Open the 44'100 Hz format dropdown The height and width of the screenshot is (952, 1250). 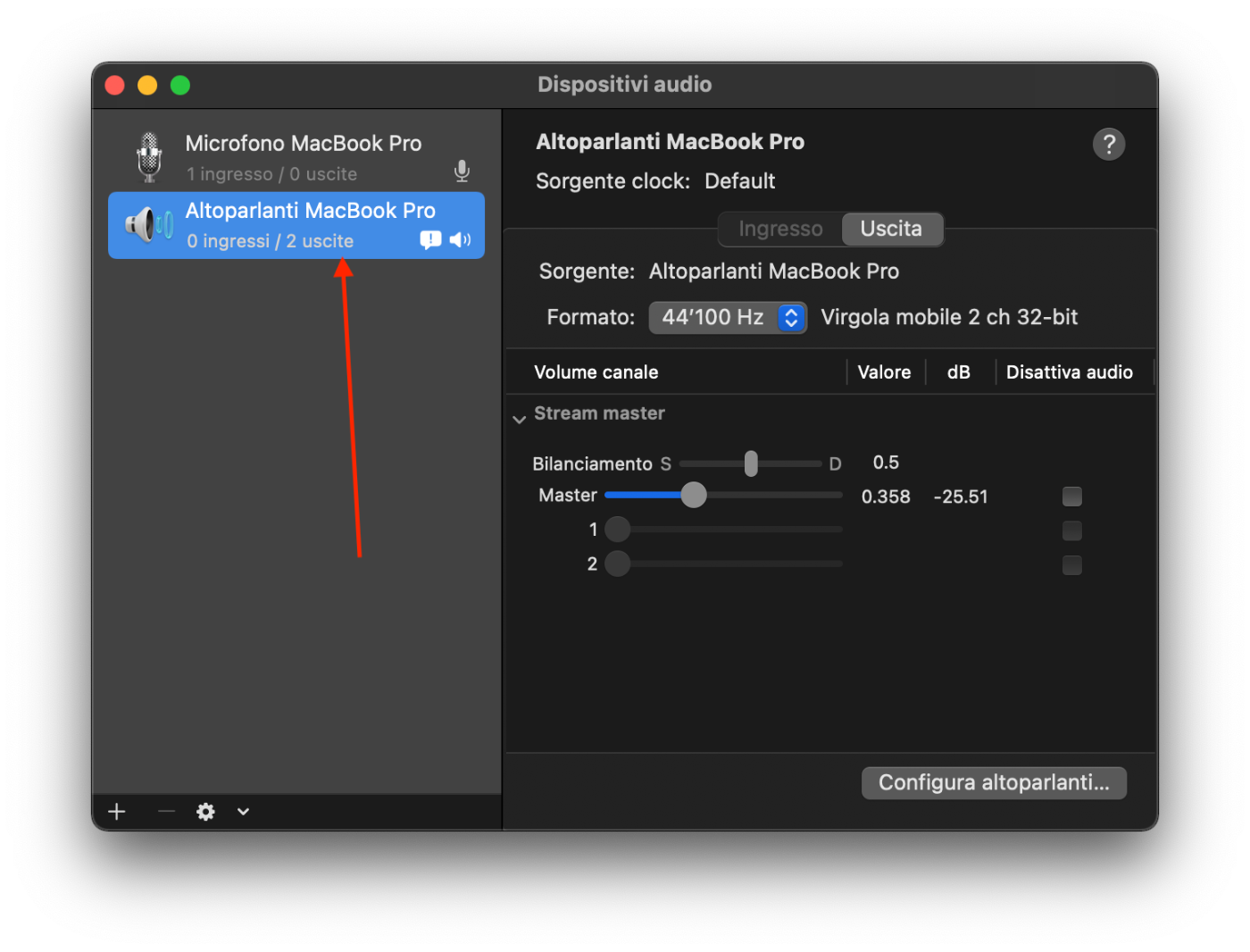point(728,317)
